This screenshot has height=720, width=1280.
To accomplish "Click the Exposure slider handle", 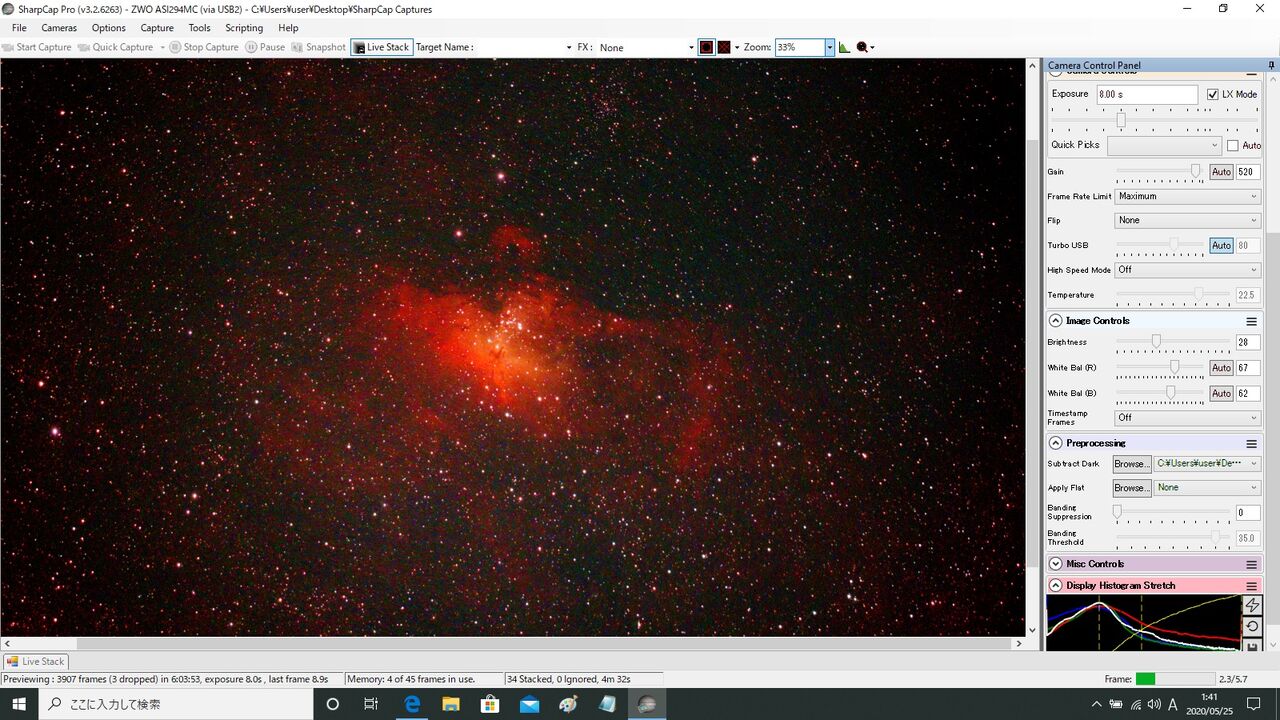I will pos(1121,120).
